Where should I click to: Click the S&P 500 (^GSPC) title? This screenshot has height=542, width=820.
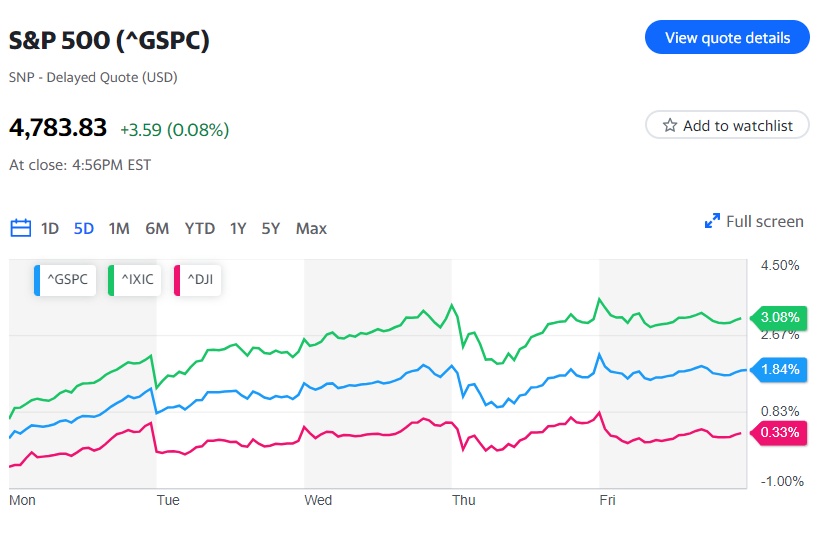pos(110,40)
